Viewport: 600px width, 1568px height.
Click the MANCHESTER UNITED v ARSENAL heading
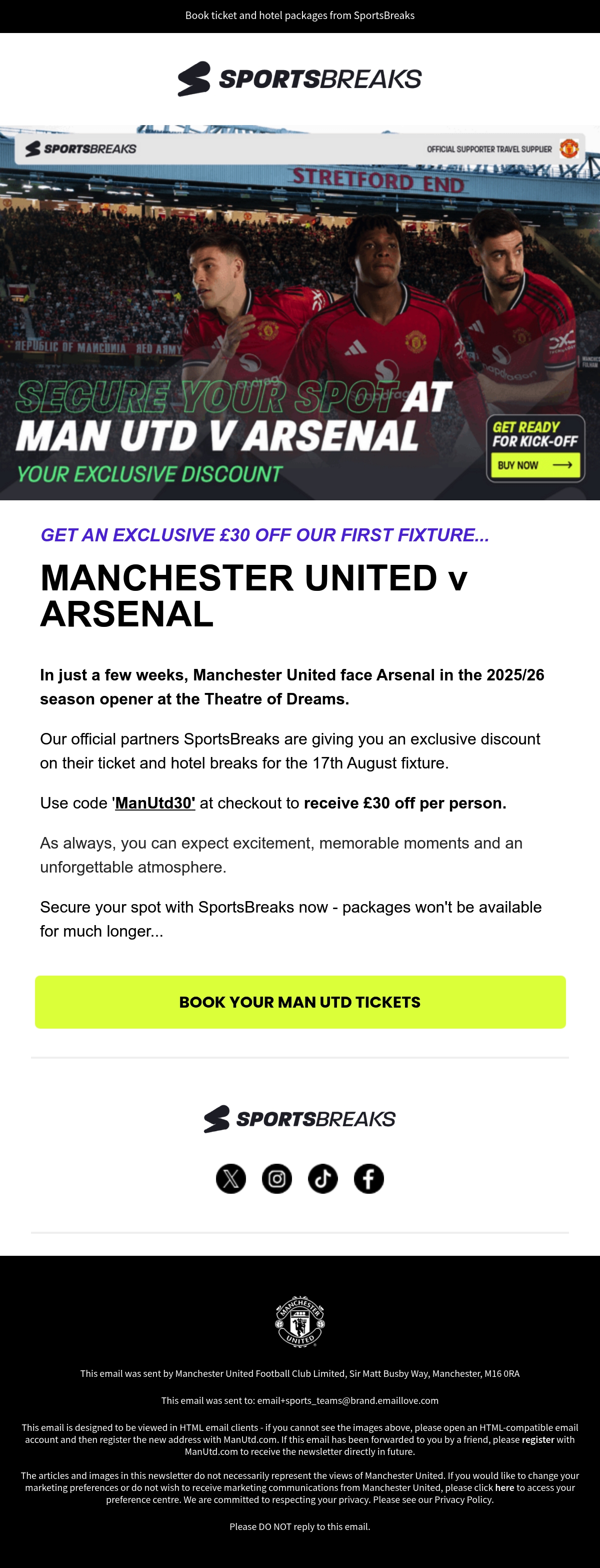pos(254,595)
